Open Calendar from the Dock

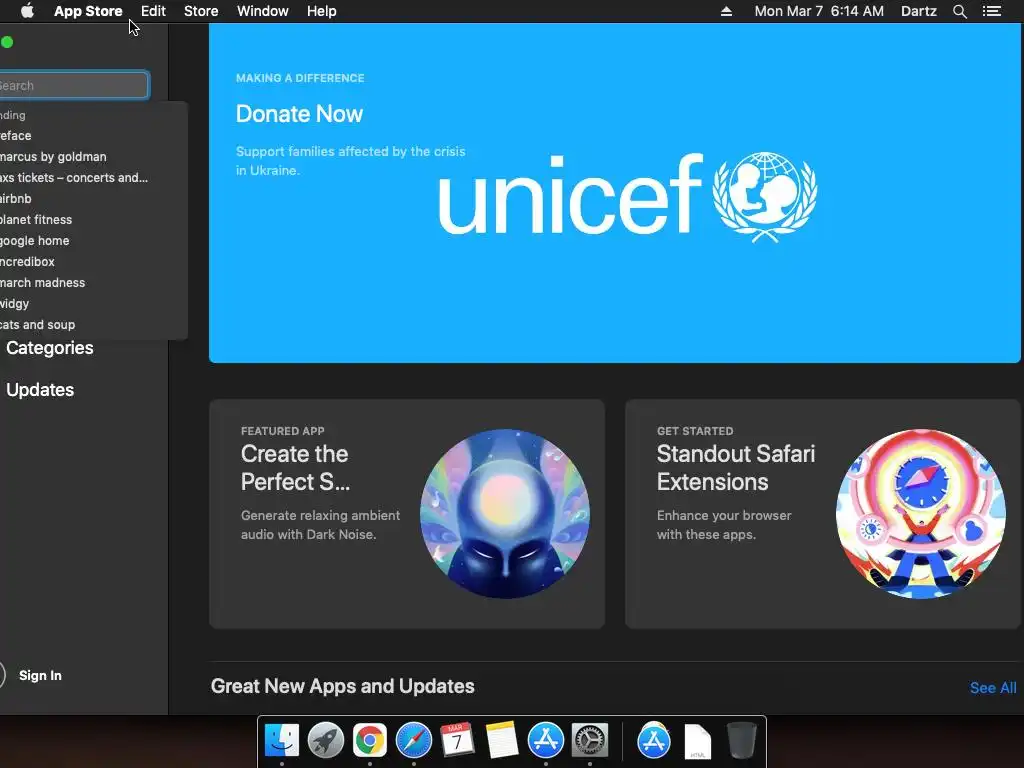[x=457, y=741]
